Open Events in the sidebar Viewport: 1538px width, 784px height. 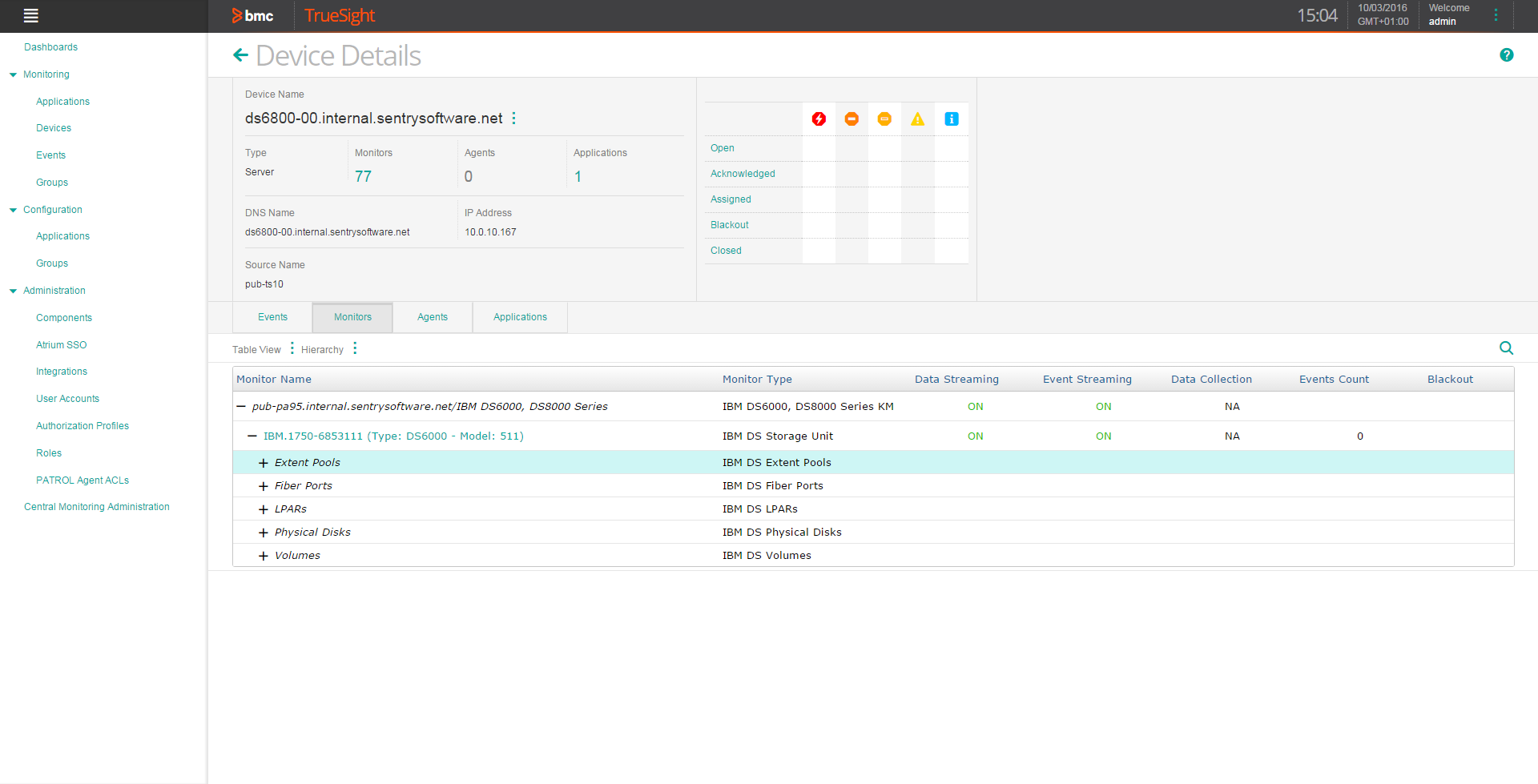coord(50,155)
